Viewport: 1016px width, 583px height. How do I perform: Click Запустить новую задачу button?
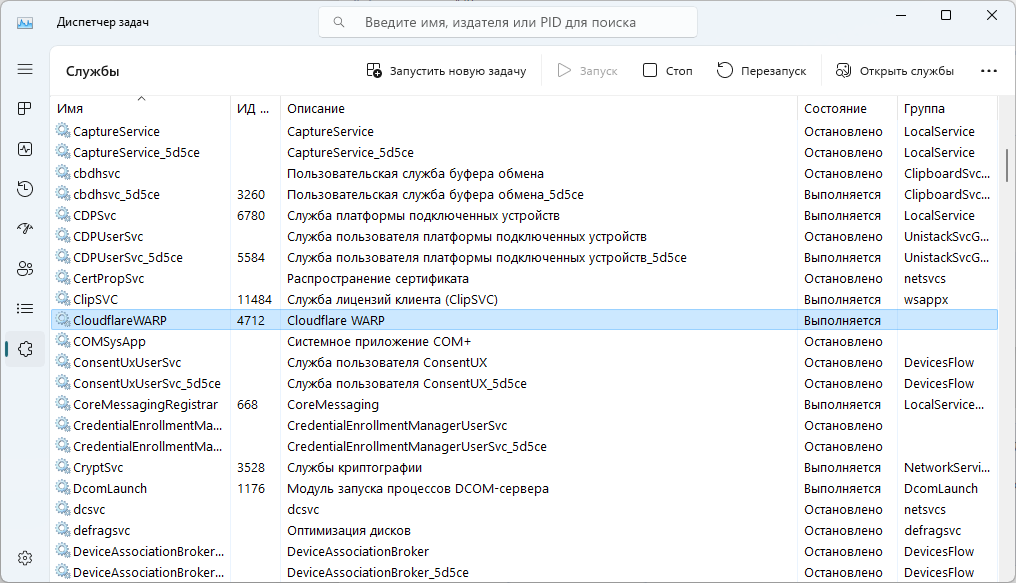point(446,71)
